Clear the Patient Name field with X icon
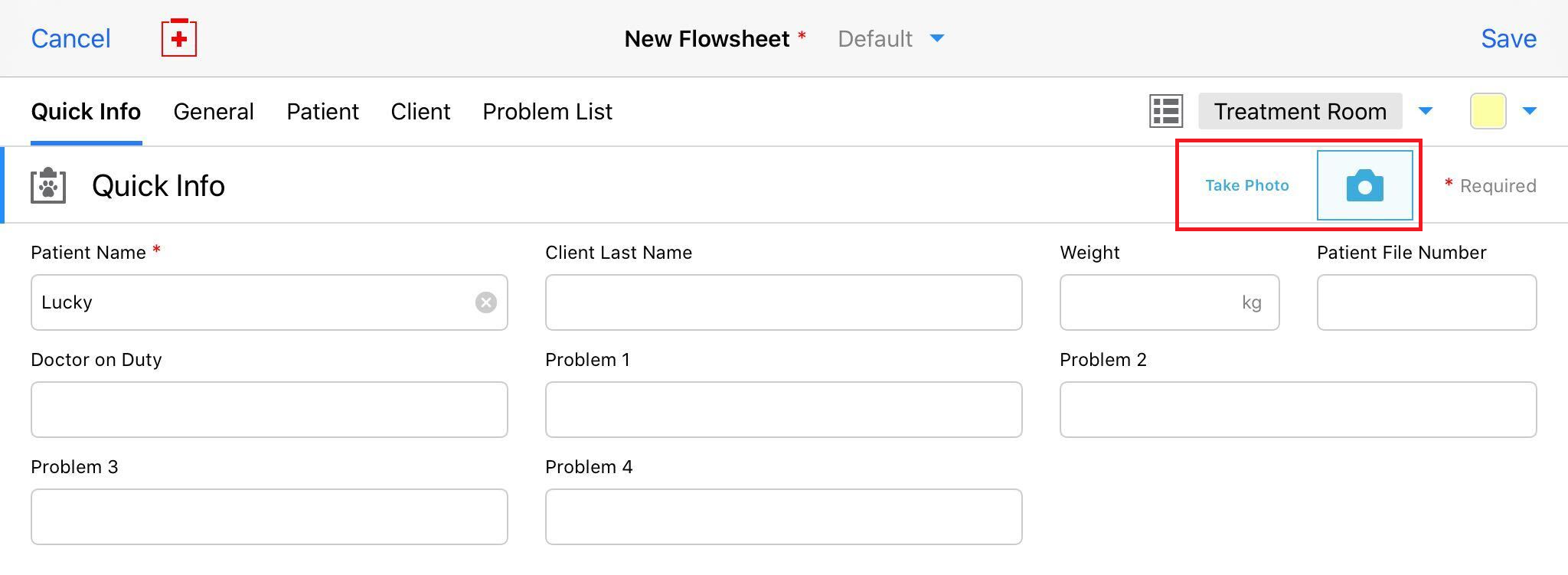 coord(485,302)
